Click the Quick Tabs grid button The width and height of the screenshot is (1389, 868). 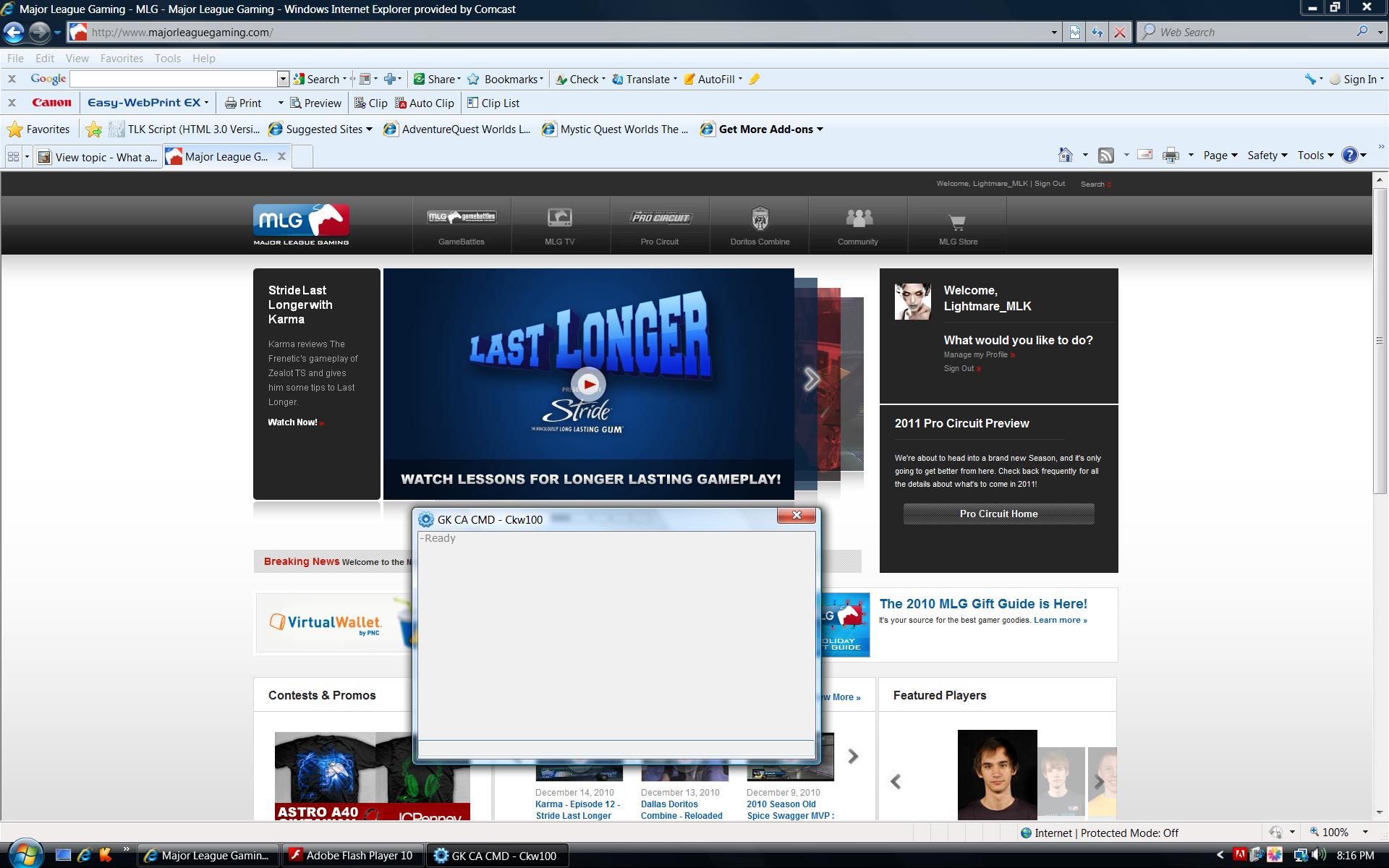pyautogui.click(x=13, y=156)
